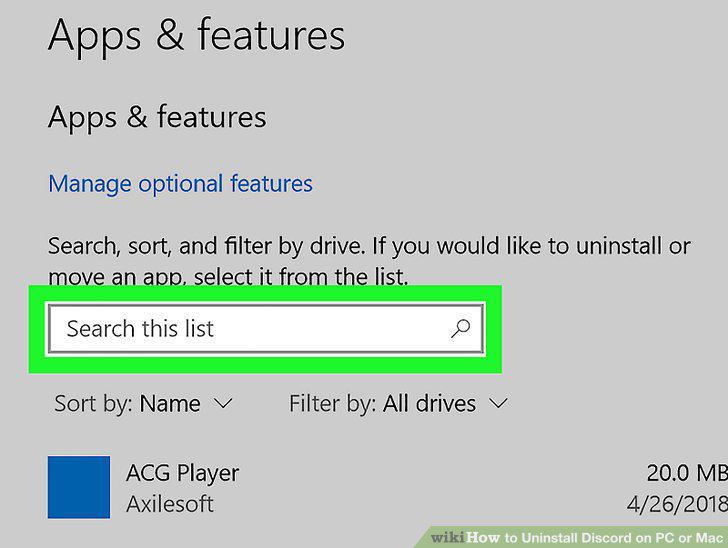Select the blue ACG Player app icon
728x548 pixels.
coord(79,487)
